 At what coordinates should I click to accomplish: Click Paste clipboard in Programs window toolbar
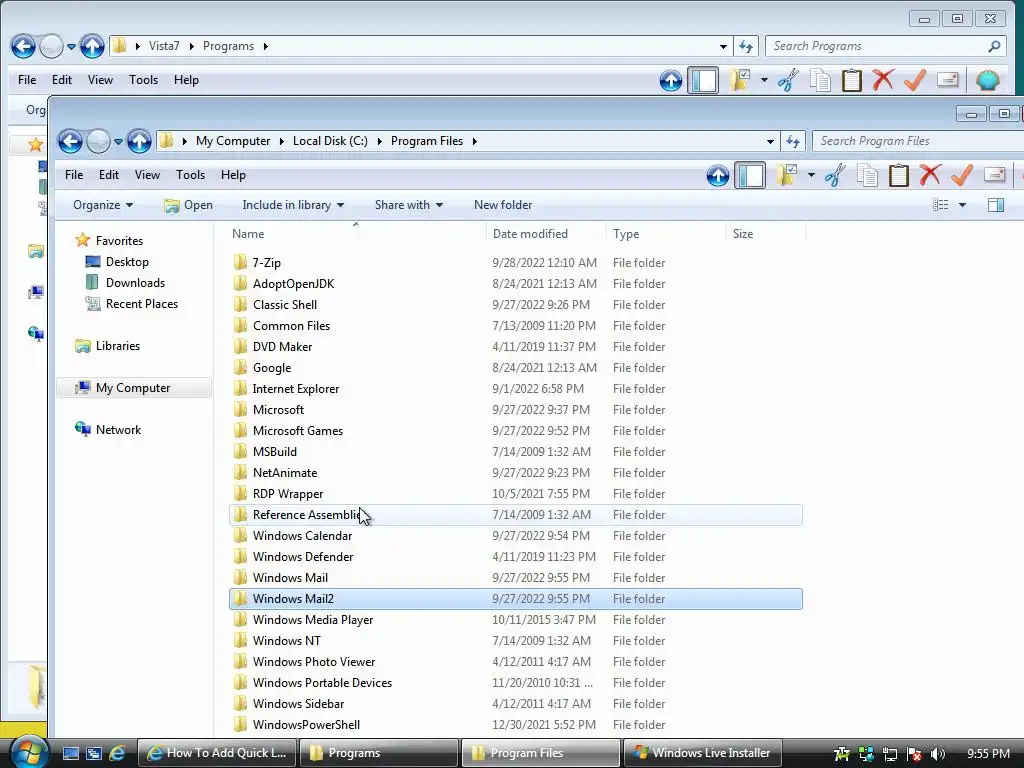click(852, 80)
